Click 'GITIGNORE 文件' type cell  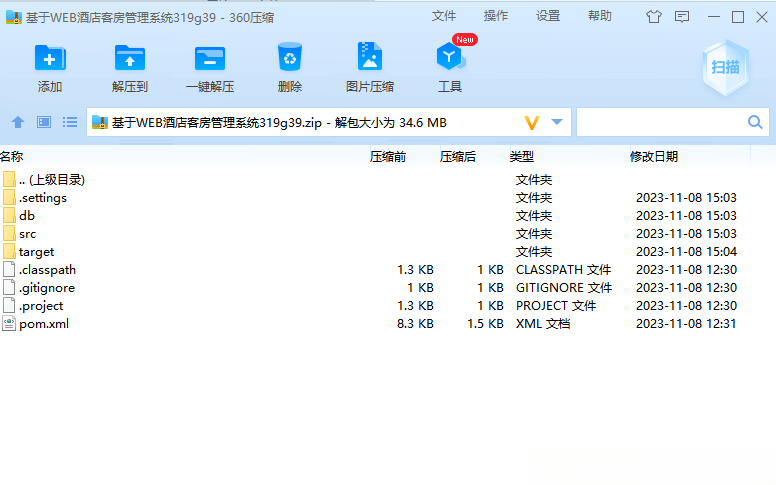click(x=564, y=288)
